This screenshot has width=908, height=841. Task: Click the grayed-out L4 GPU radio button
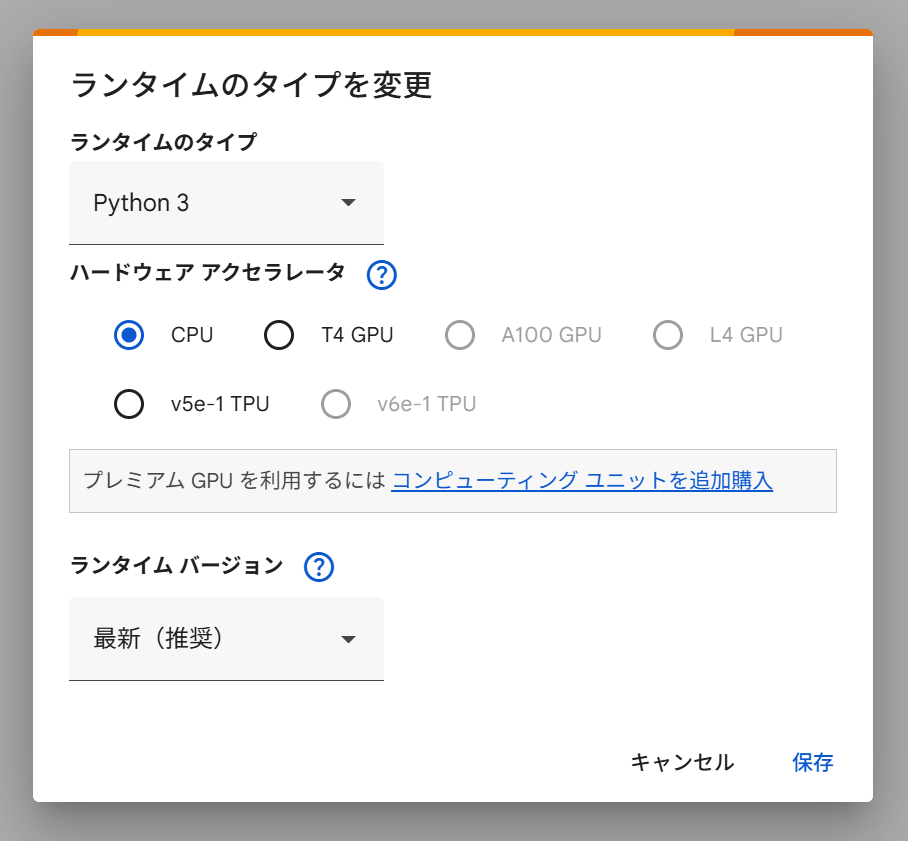[668, 335]
